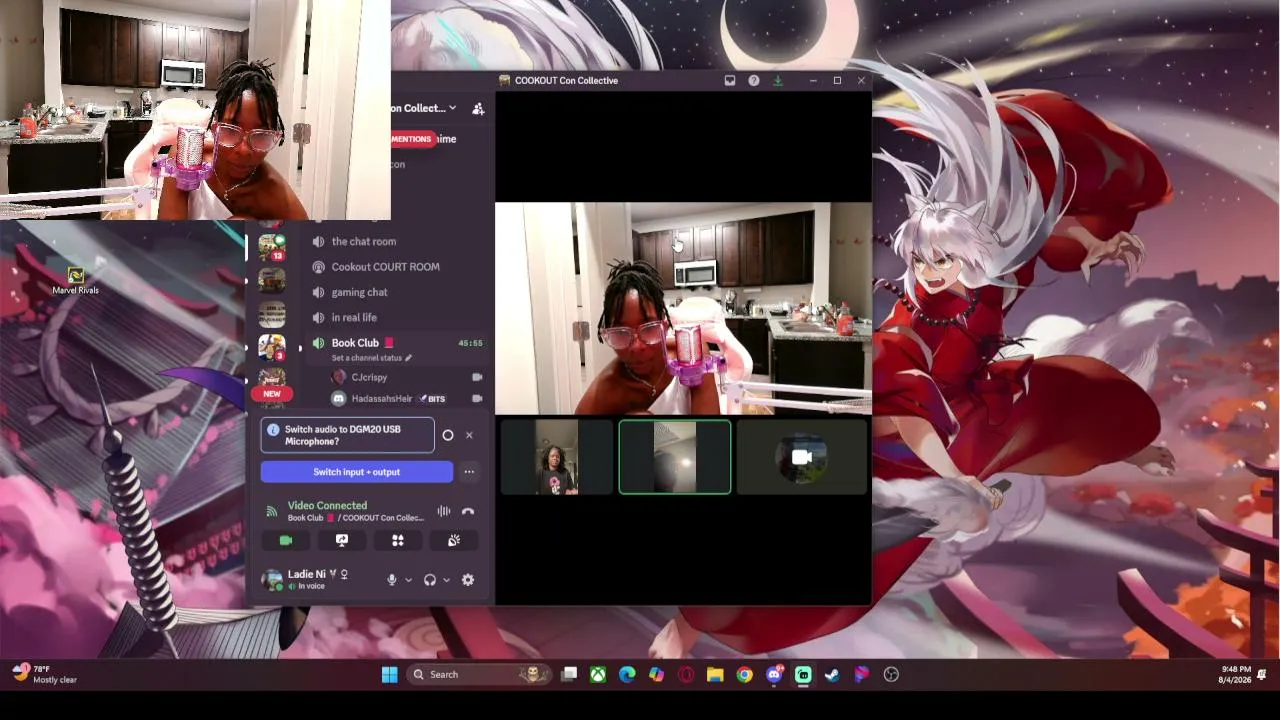Click the info icon on audio switch prompt

coord(273,430)
